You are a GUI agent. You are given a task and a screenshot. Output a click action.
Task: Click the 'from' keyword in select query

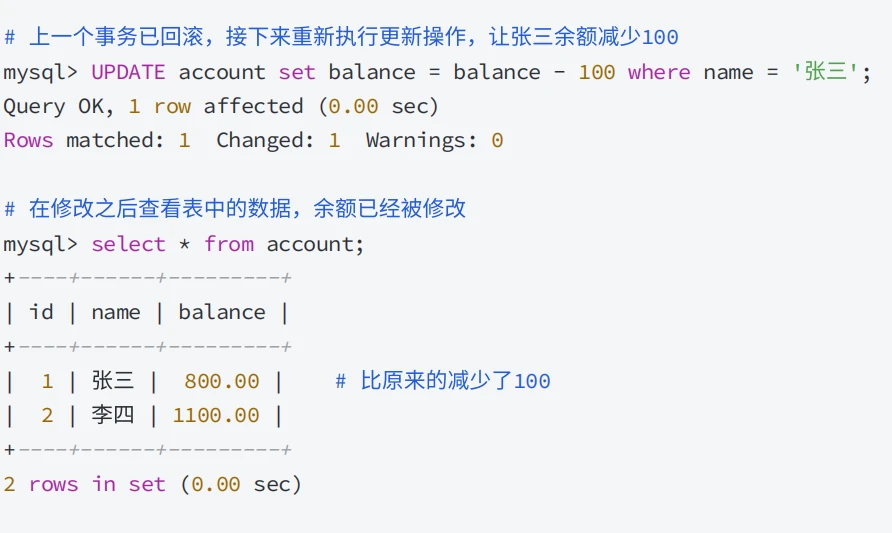point(229,244)
